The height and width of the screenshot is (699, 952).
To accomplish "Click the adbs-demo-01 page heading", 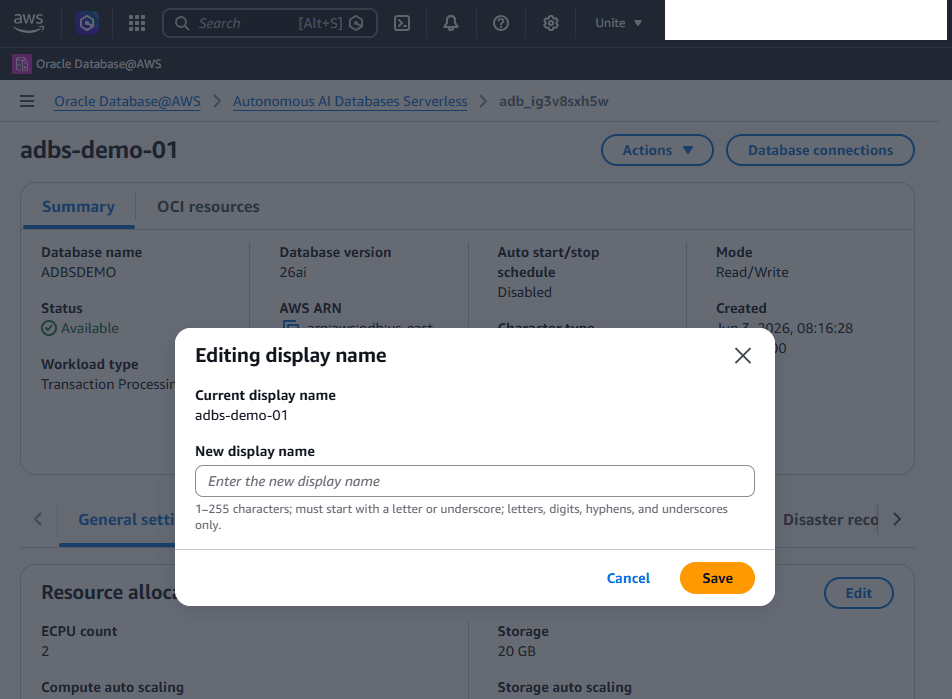I will click(99, 150).
